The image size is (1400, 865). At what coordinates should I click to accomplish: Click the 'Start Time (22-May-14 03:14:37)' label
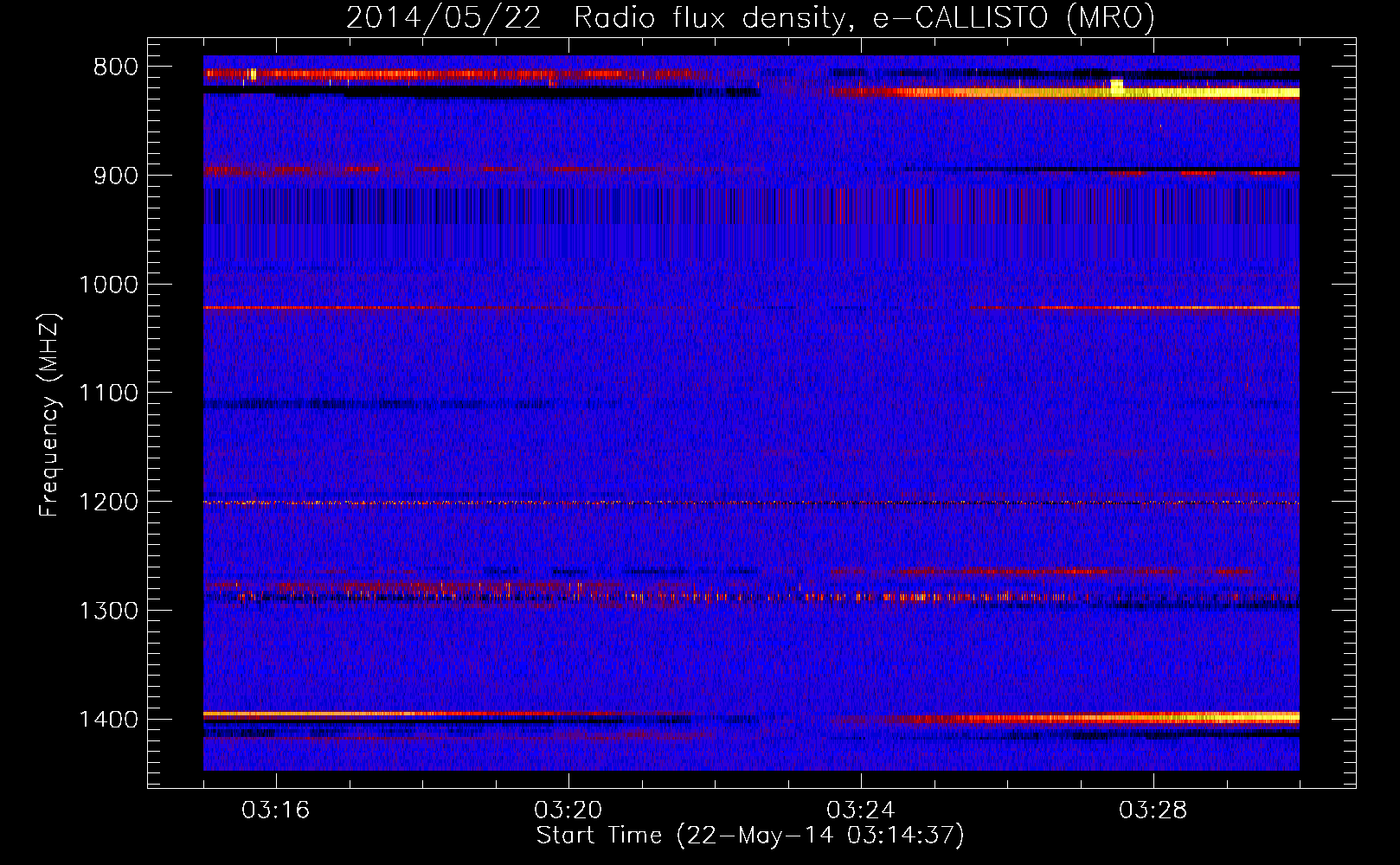coord(750,836)
